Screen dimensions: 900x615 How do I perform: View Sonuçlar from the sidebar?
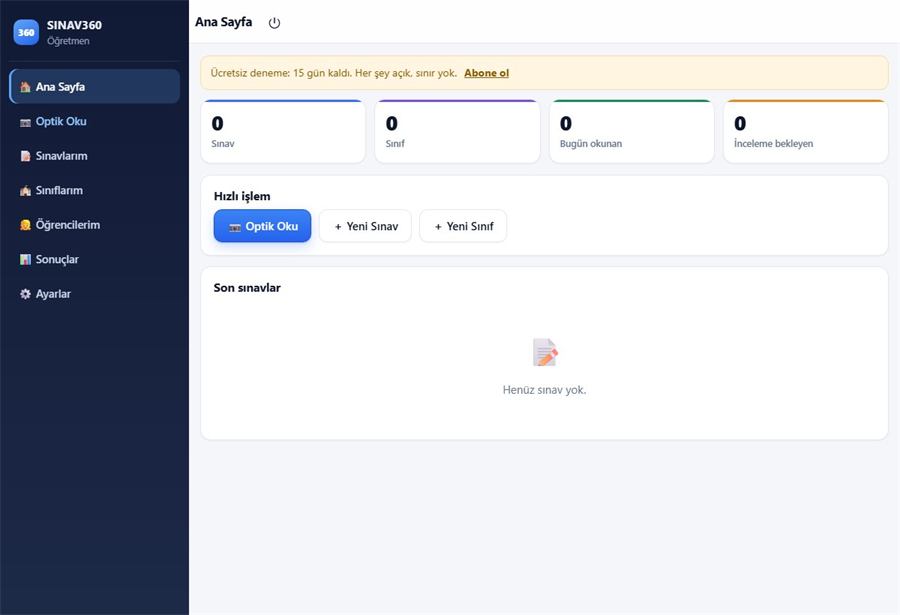tap(95, 259)
